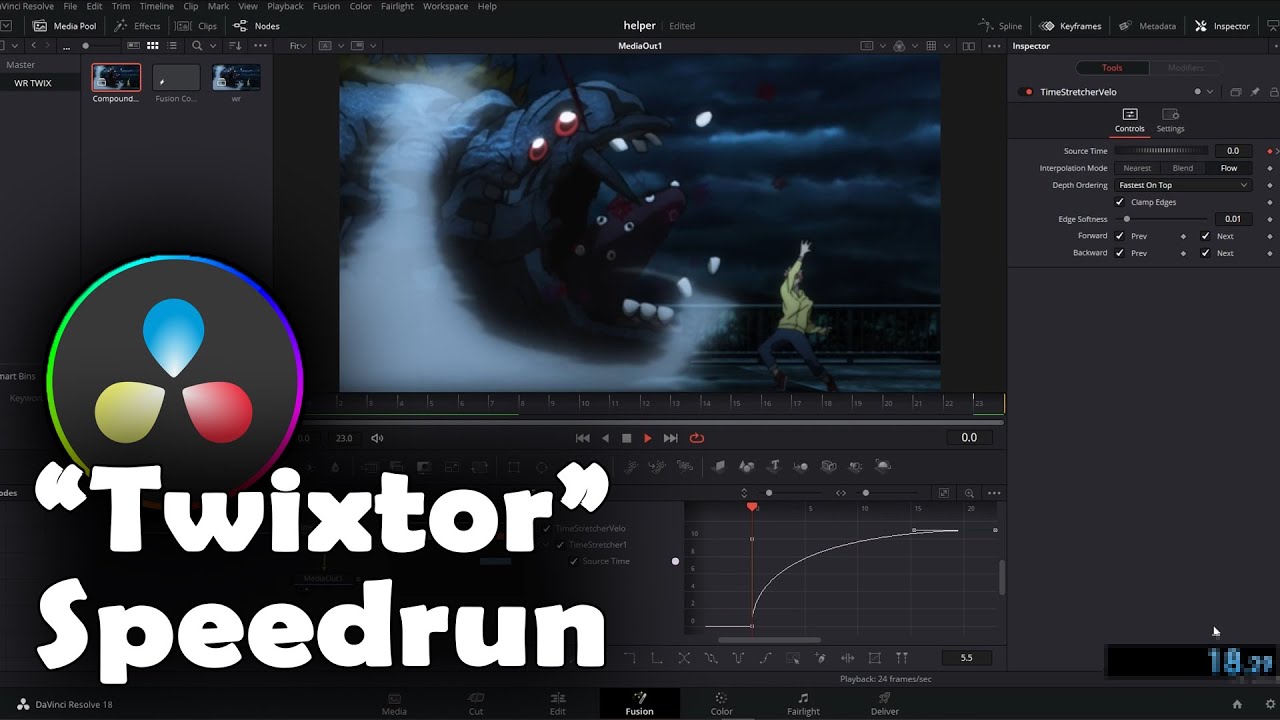Switch to the Deliver page tab
This screenshot has width=1280, height=720.
pos(884,704)
